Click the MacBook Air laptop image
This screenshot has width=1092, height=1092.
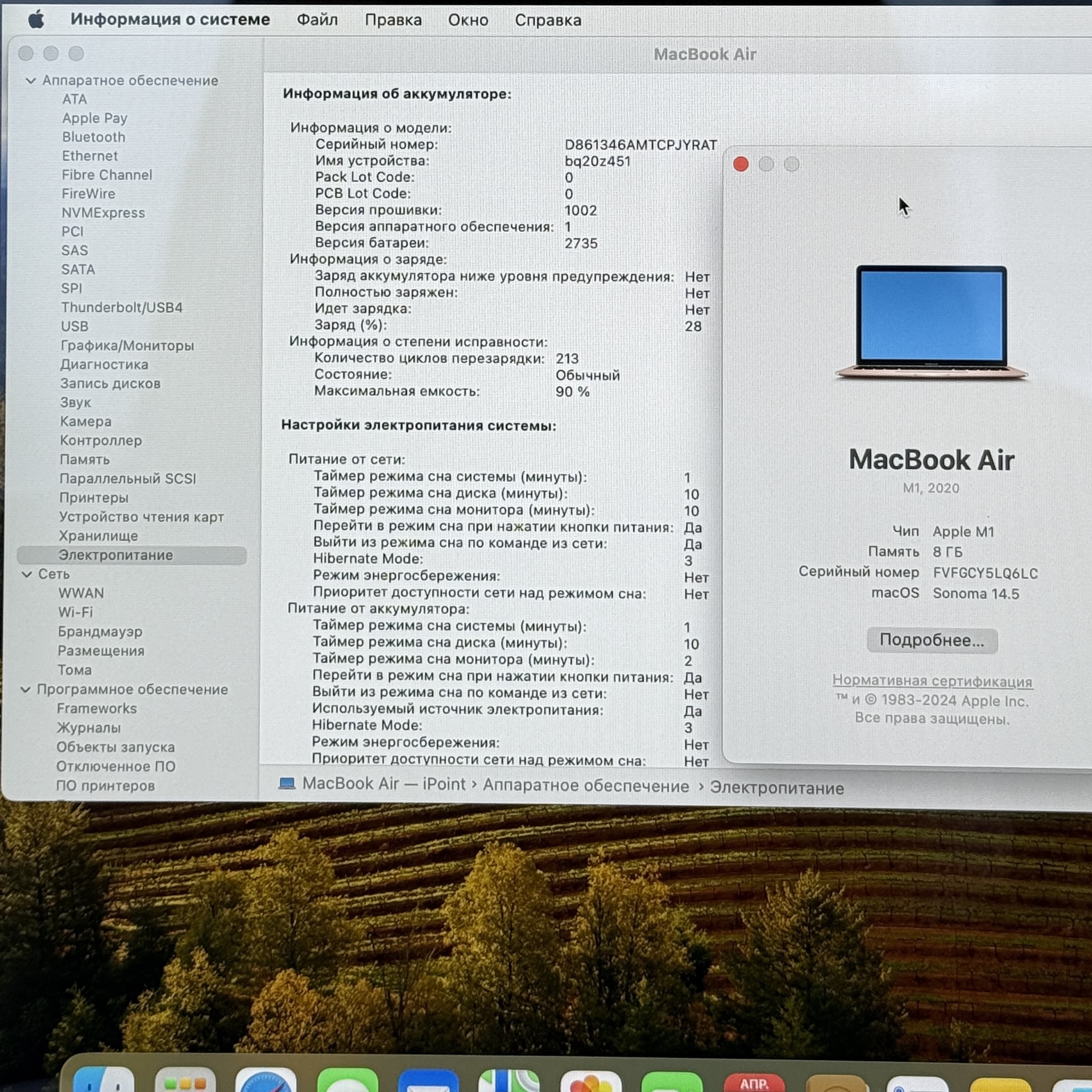932,323
